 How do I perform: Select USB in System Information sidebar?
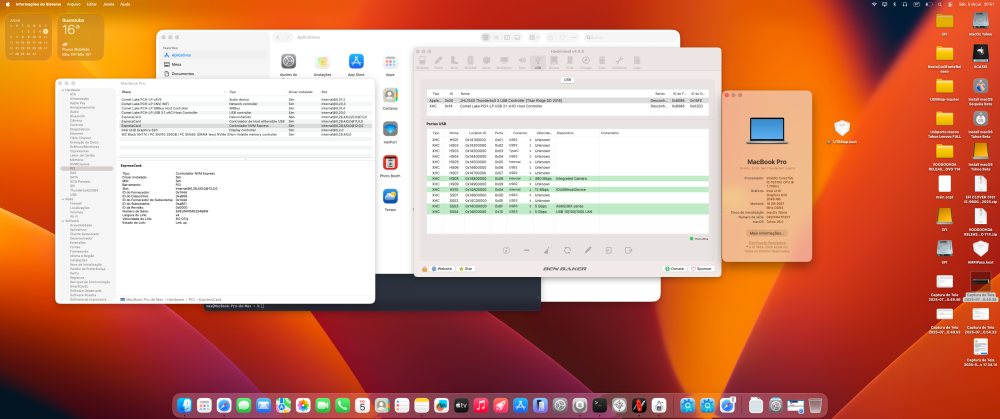73,195
